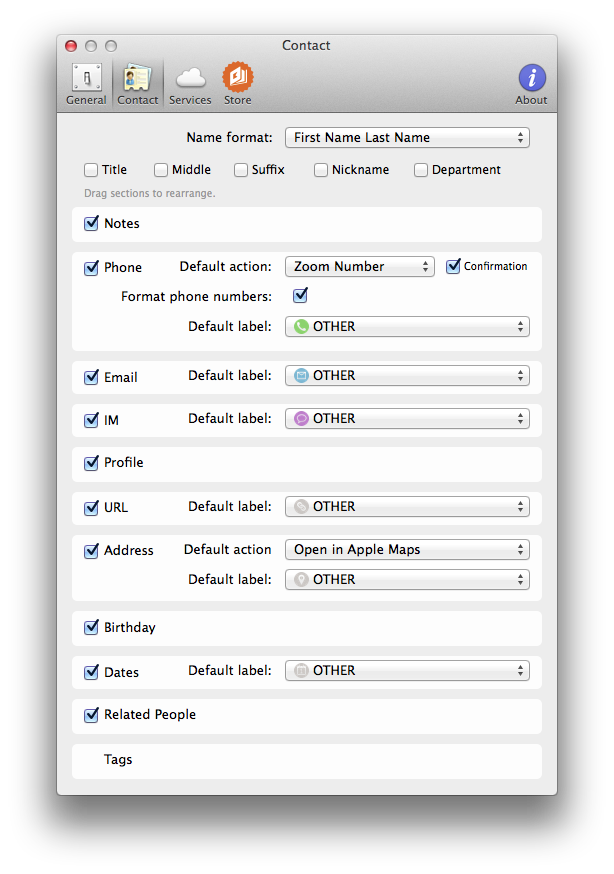Uncheck the Email section checkbox

[91, 377]
